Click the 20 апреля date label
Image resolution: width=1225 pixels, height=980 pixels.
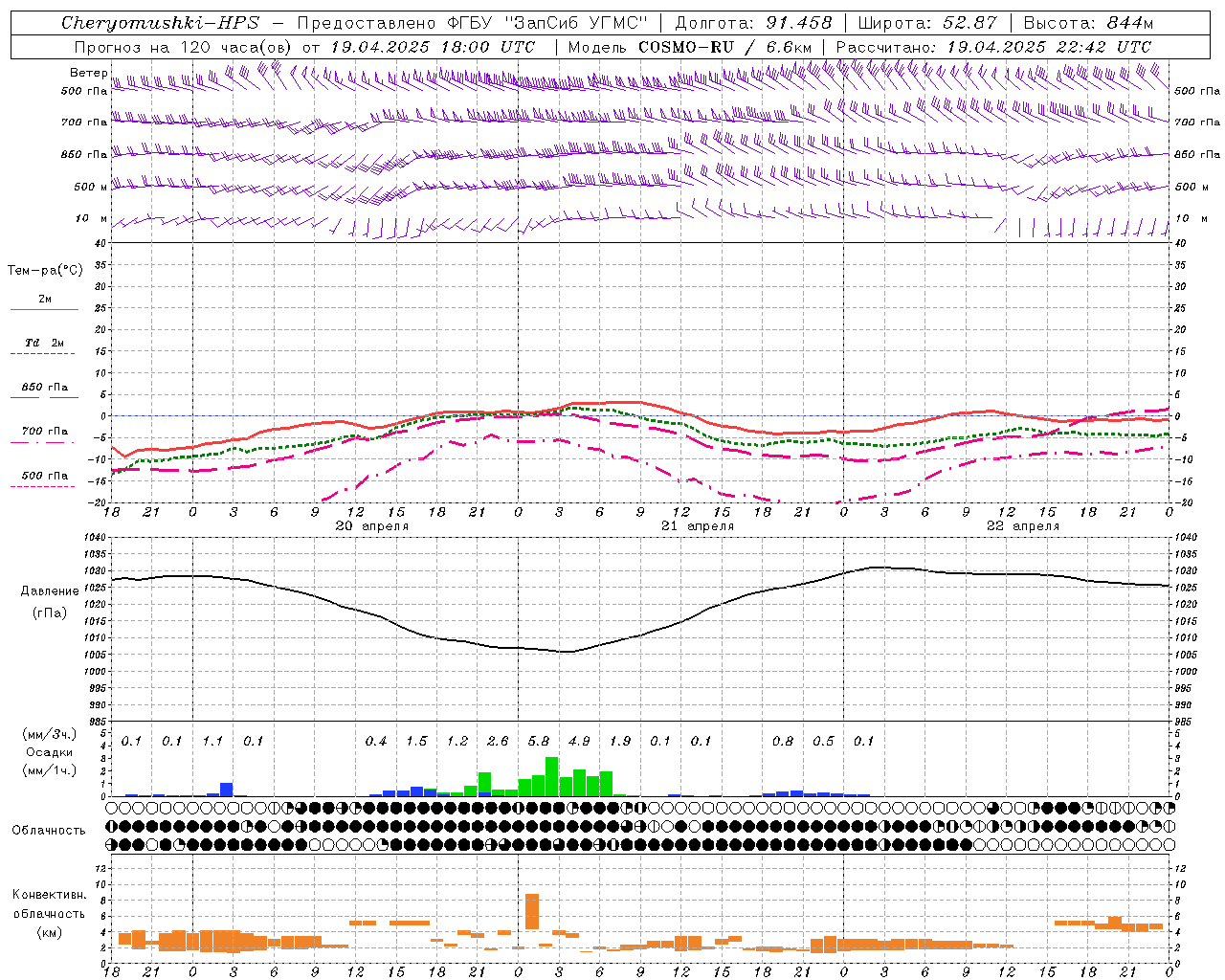click(371, 526)
